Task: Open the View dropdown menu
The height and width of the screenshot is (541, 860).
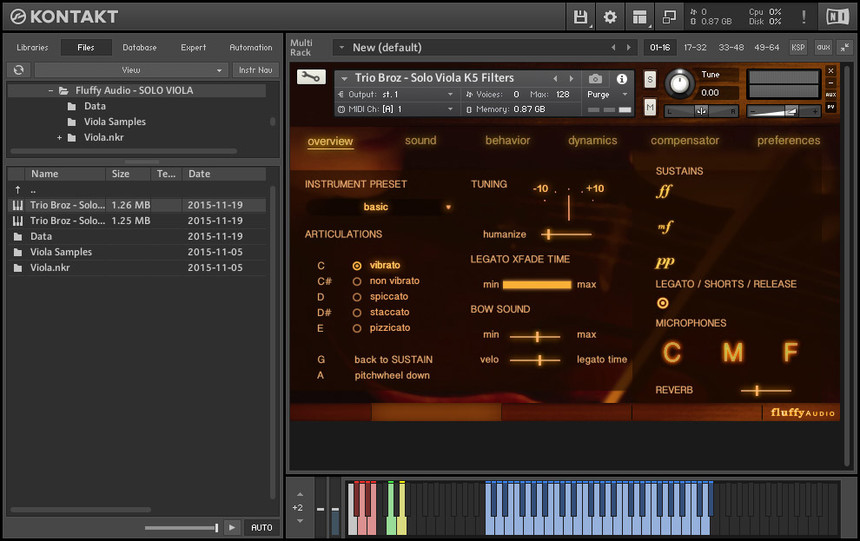Action: pos(131,70)
